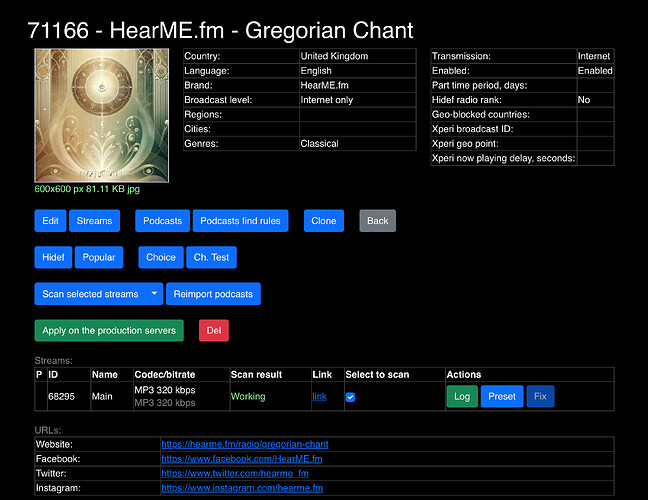Open the Podcasts button
This screenshot has width=648, height=500.
[x=162, y=220]
